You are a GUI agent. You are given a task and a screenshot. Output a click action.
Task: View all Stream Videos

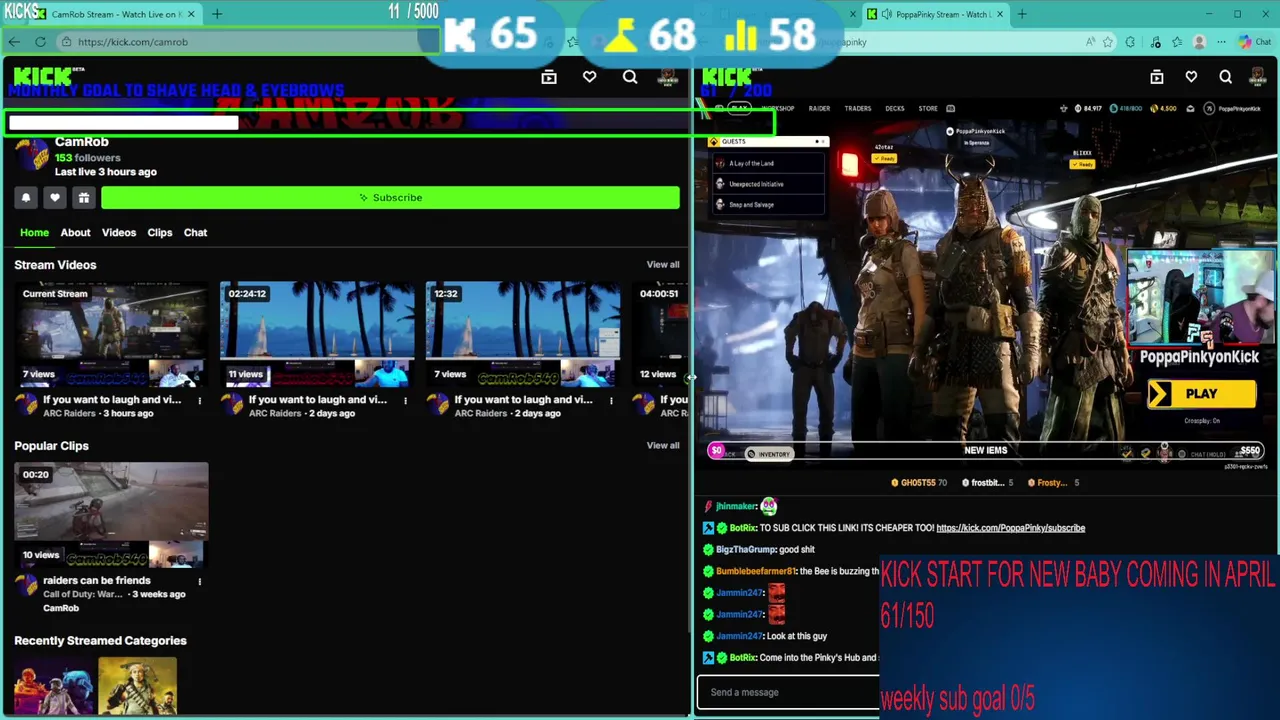point(663,265)
